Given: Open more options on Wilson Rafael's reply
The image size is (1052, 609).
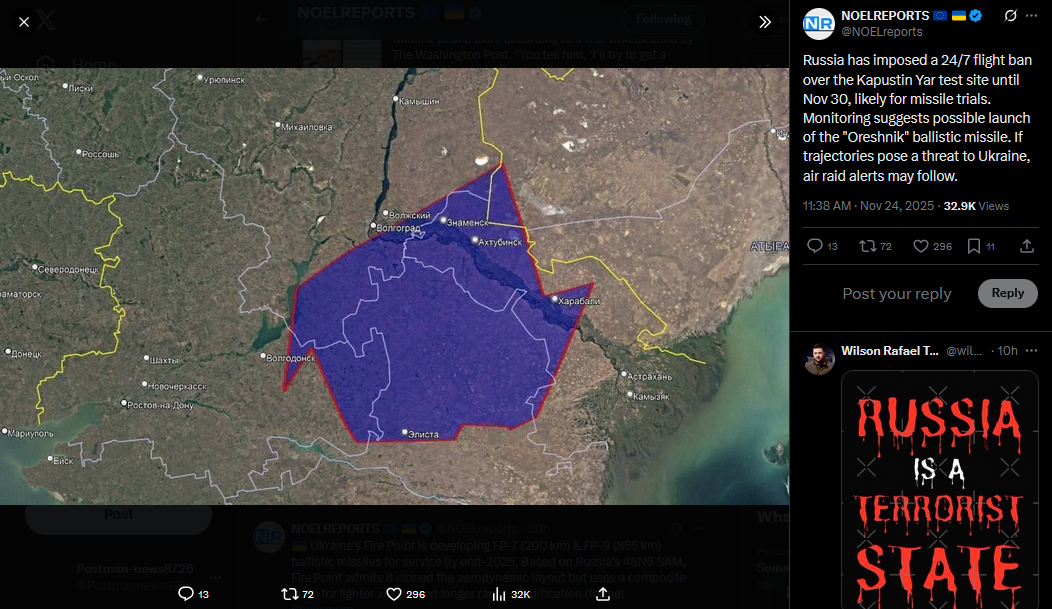Looking at the screenshot, I should (1032, 351).
